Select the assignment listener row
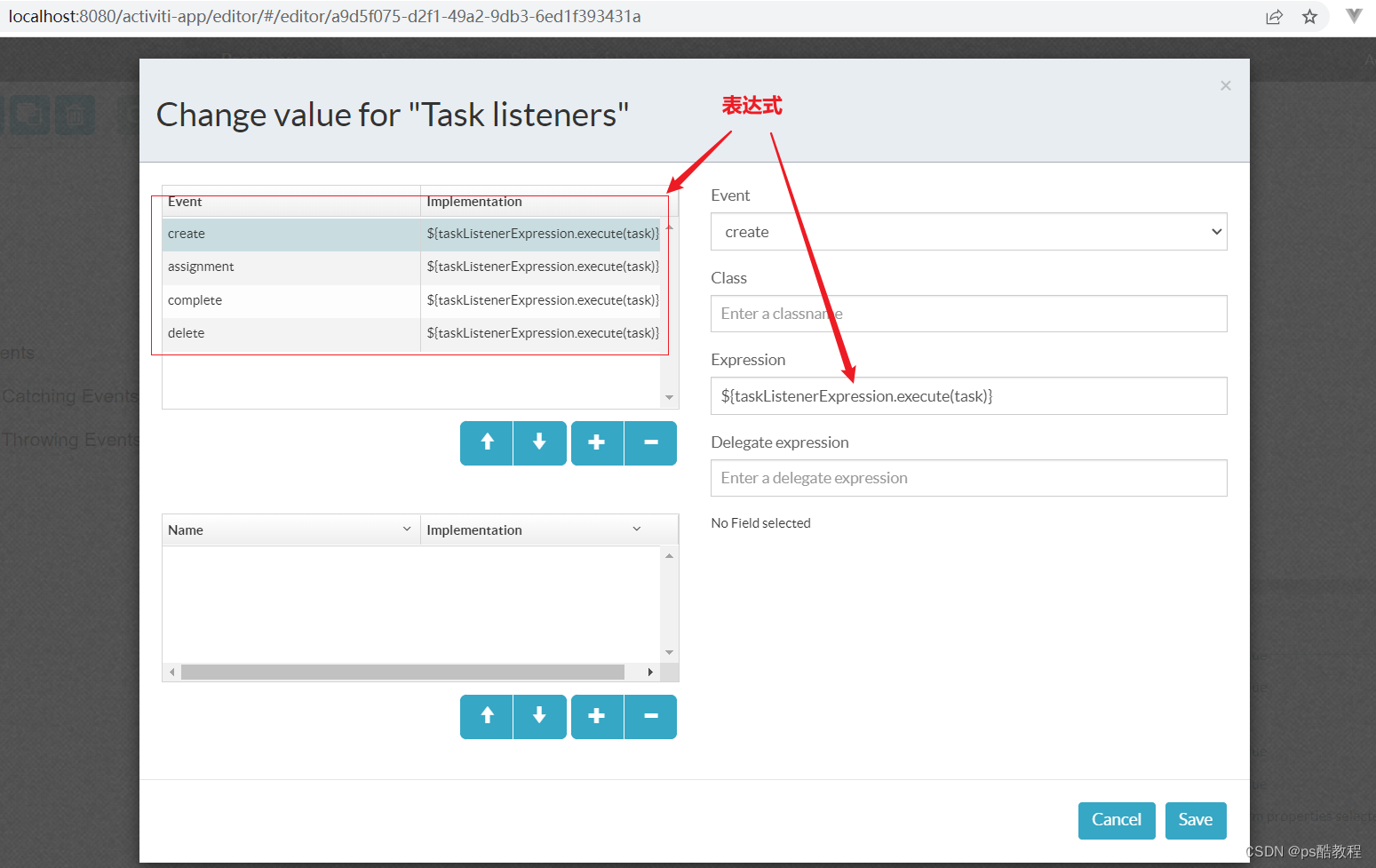The width and height of the screenshot is (1376, 868). [x=411, y=267]
